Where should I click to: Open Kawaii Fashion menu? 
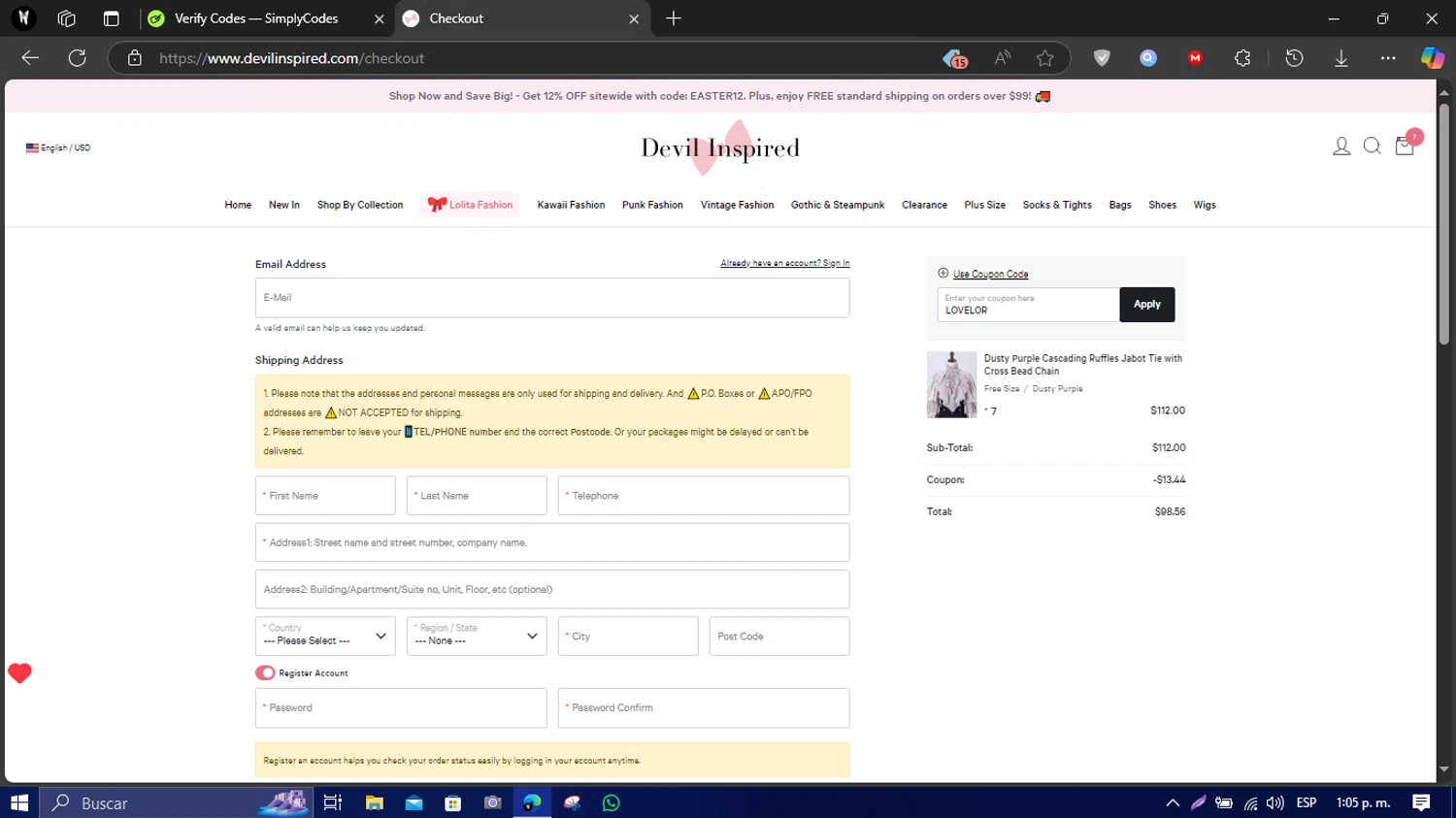pos(571,205)
